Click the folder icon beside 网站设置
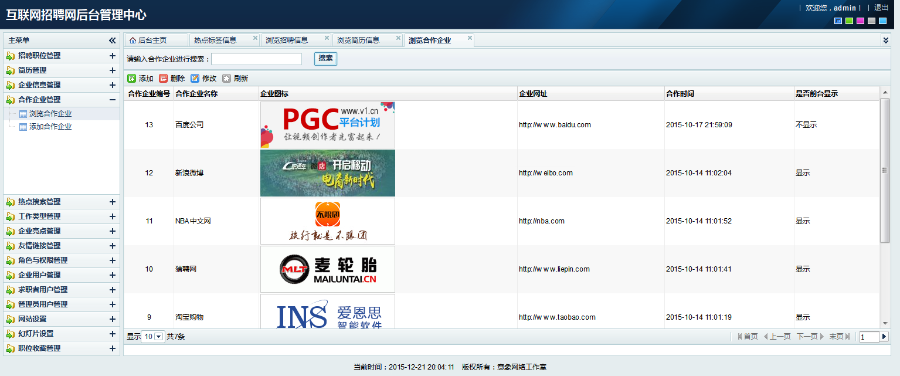 10,319
